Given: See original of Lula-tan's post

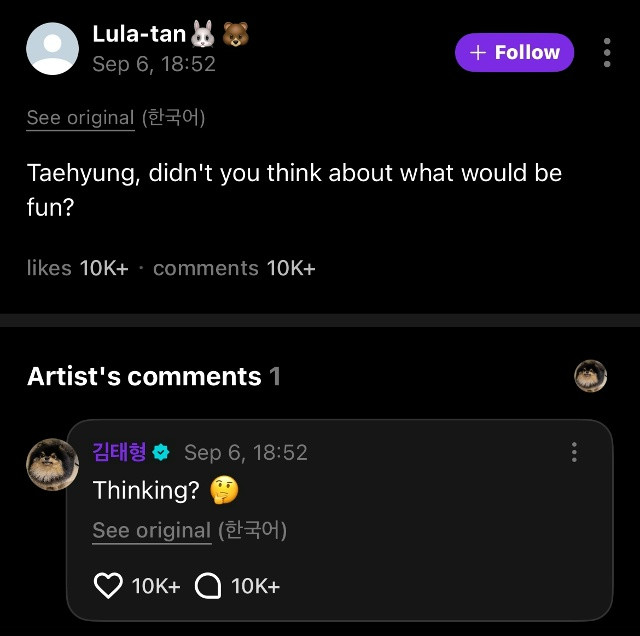Looking at the screenshot, I should click(80, 117).
